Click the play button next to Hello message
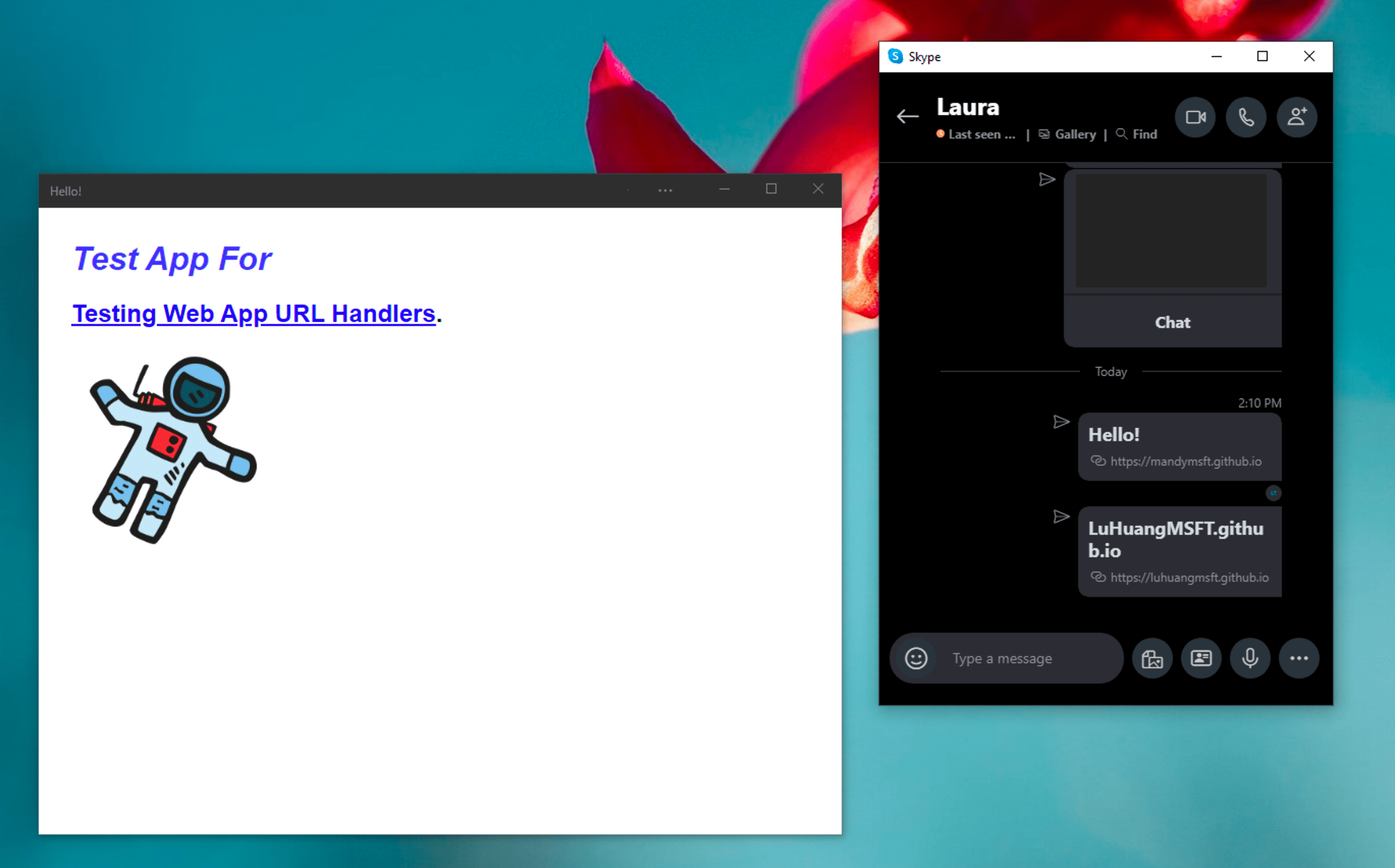The image size is (1395, 868). pos(1061,422)
